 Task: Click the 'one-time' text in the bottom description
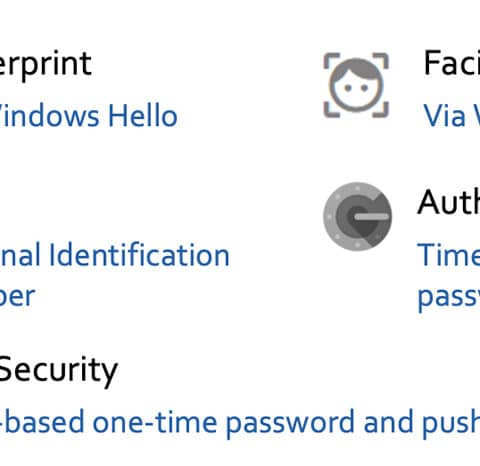(155, 422)
